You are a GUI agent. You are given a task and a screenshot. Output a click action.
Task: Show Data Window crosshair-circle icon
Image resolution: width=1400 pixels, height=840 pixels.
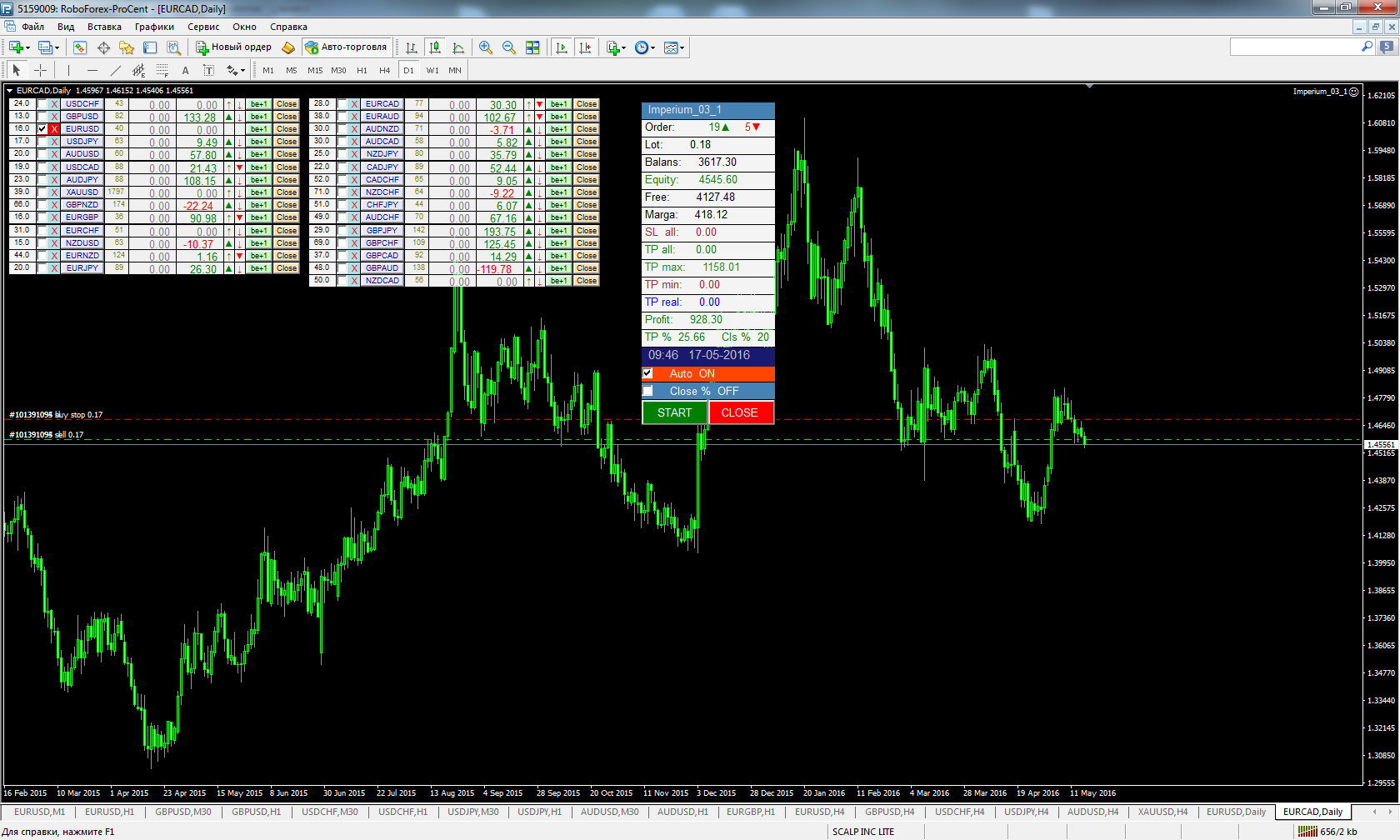(x=103, y=47)
